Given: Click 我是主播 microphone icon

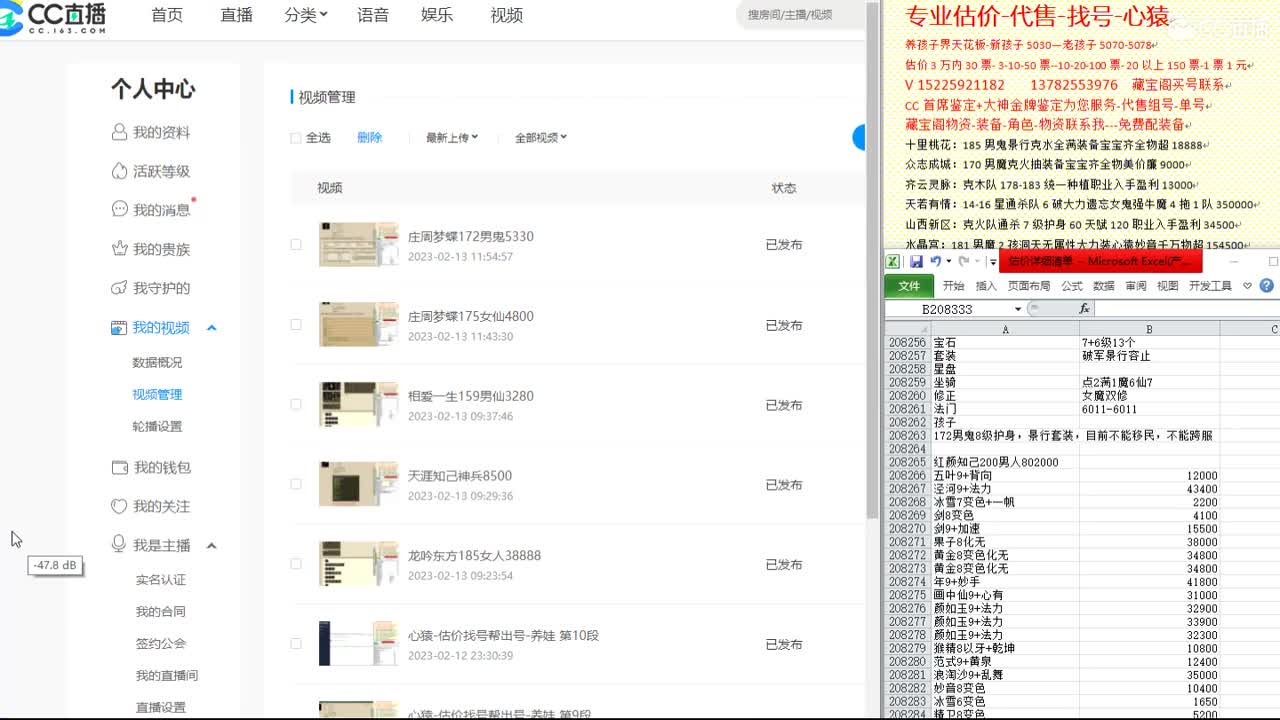Looking at the screenshot, I should [120, 545].
